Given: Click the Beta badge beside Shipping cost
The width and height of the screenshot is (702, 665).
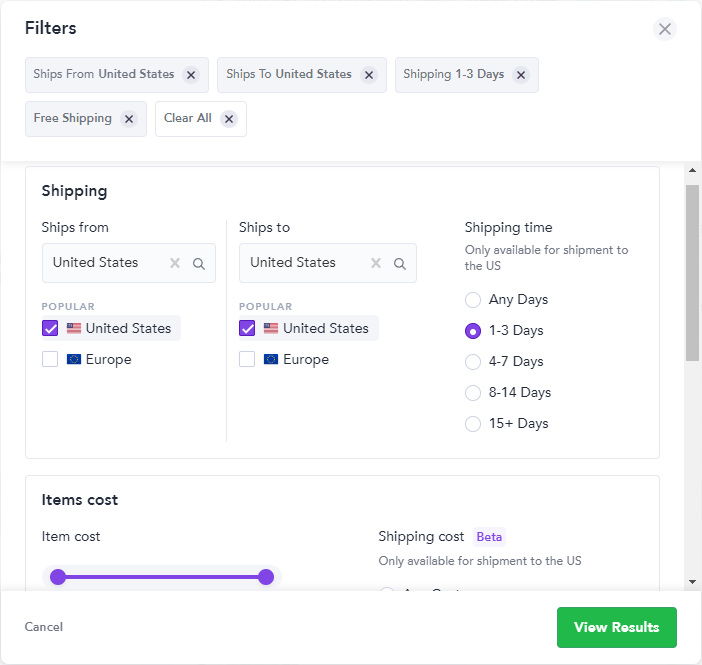Looking at the screenshot, I should pos(489,537).
